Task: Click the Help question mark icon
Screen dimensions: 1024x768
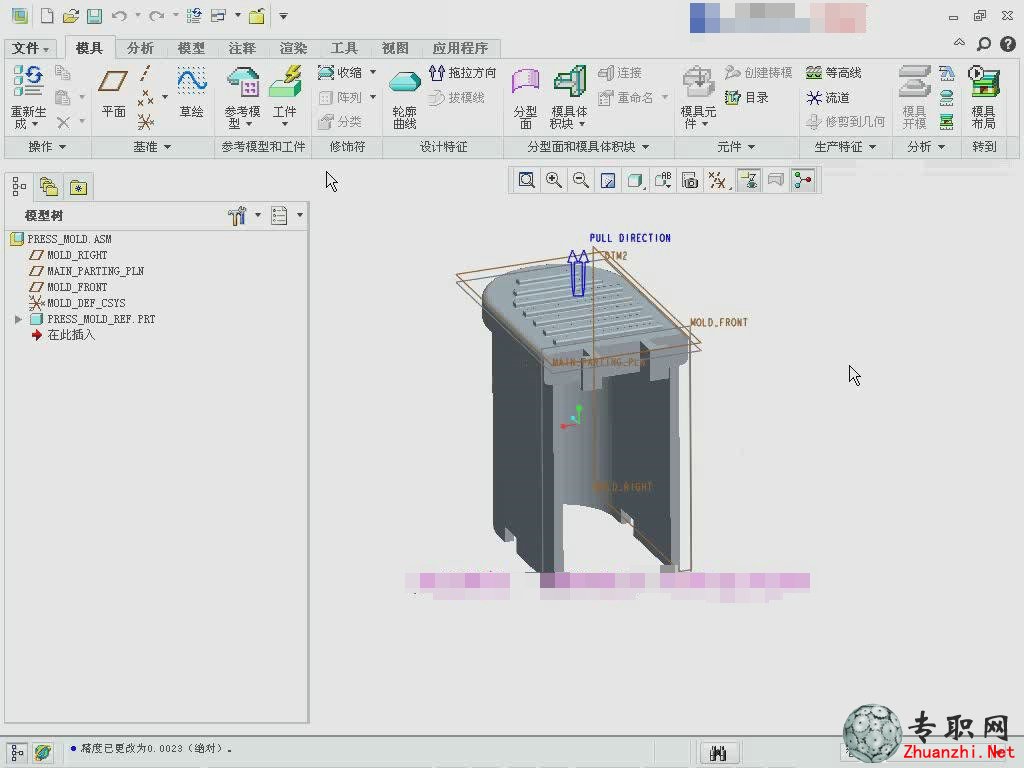Action: 1008,43
